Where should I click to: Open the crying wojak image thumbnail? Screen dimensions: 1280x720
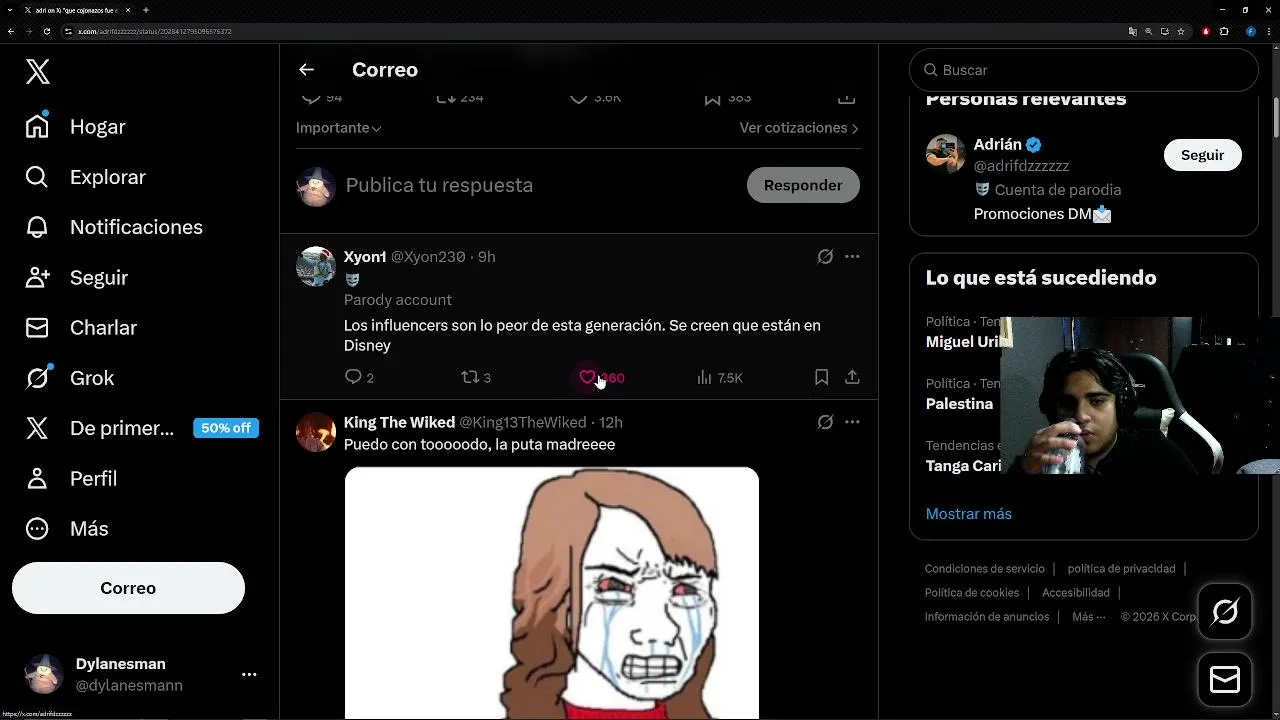tap(552, 593)
